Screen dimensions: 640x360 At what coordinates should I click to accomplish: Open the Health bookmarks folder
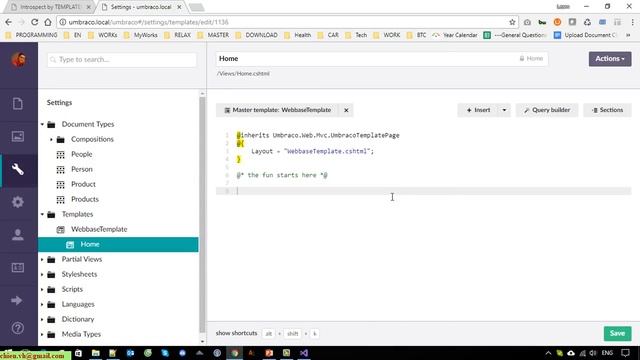(298, 35)
